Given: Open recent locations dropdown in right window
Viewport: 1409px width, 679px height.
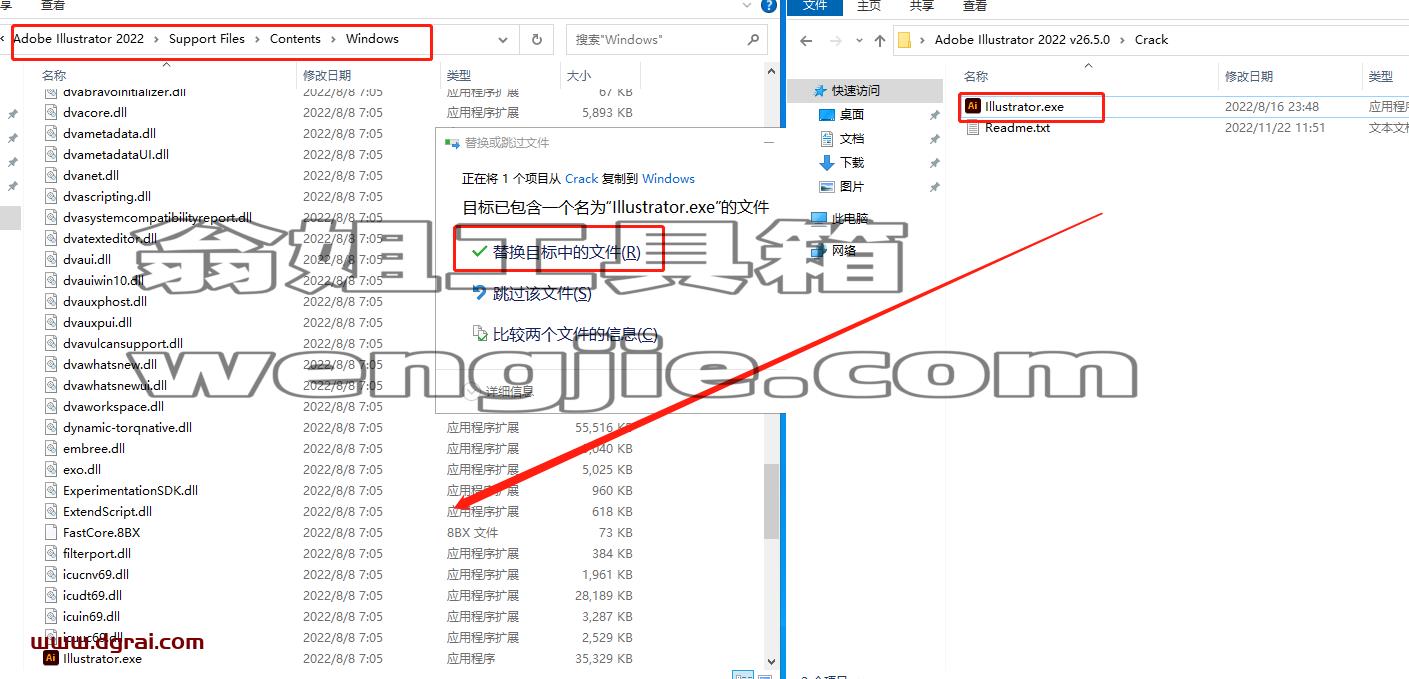Looking at the screenshot, I should [x=859, y=41].
